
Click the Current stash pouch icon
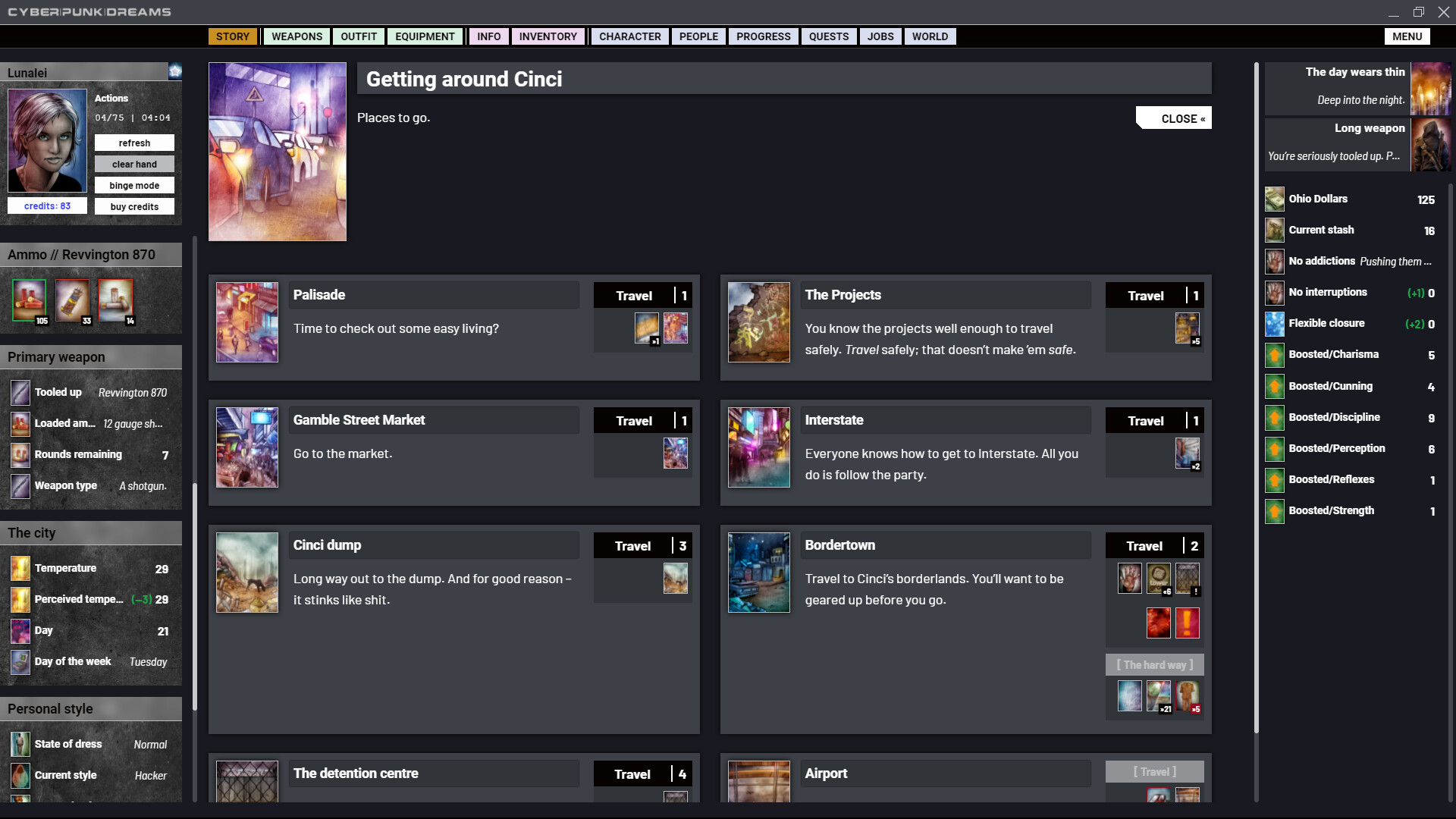point(1274,230)
